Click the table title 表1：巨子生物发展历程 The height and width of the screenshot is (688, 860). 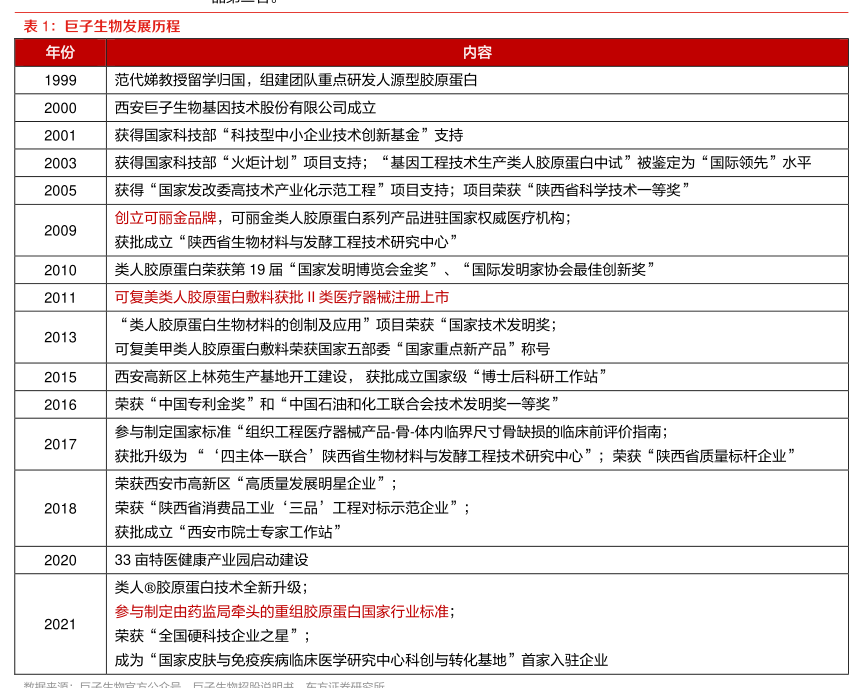coord(102,26)
